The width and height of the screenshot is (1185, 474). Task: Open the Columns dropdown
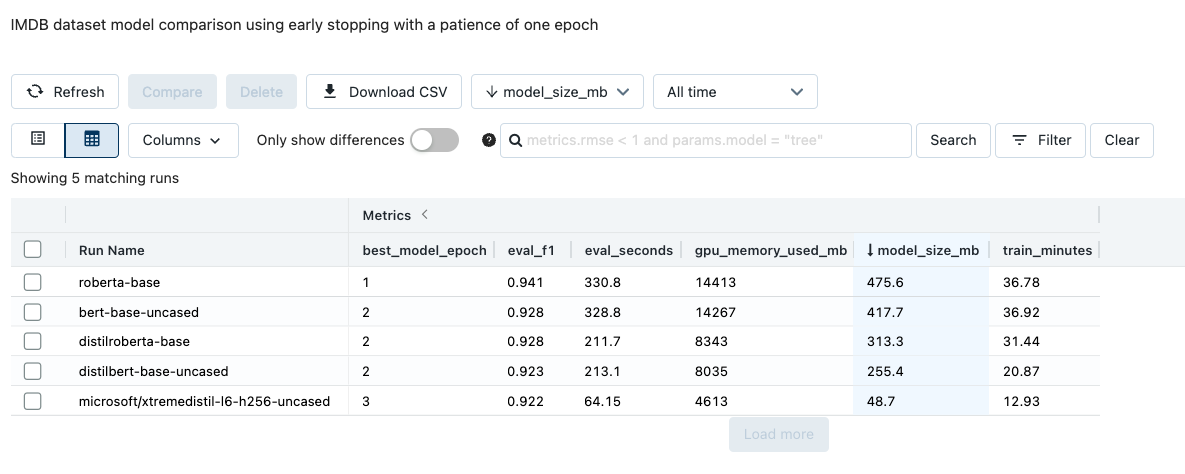(x=184, y=140)
